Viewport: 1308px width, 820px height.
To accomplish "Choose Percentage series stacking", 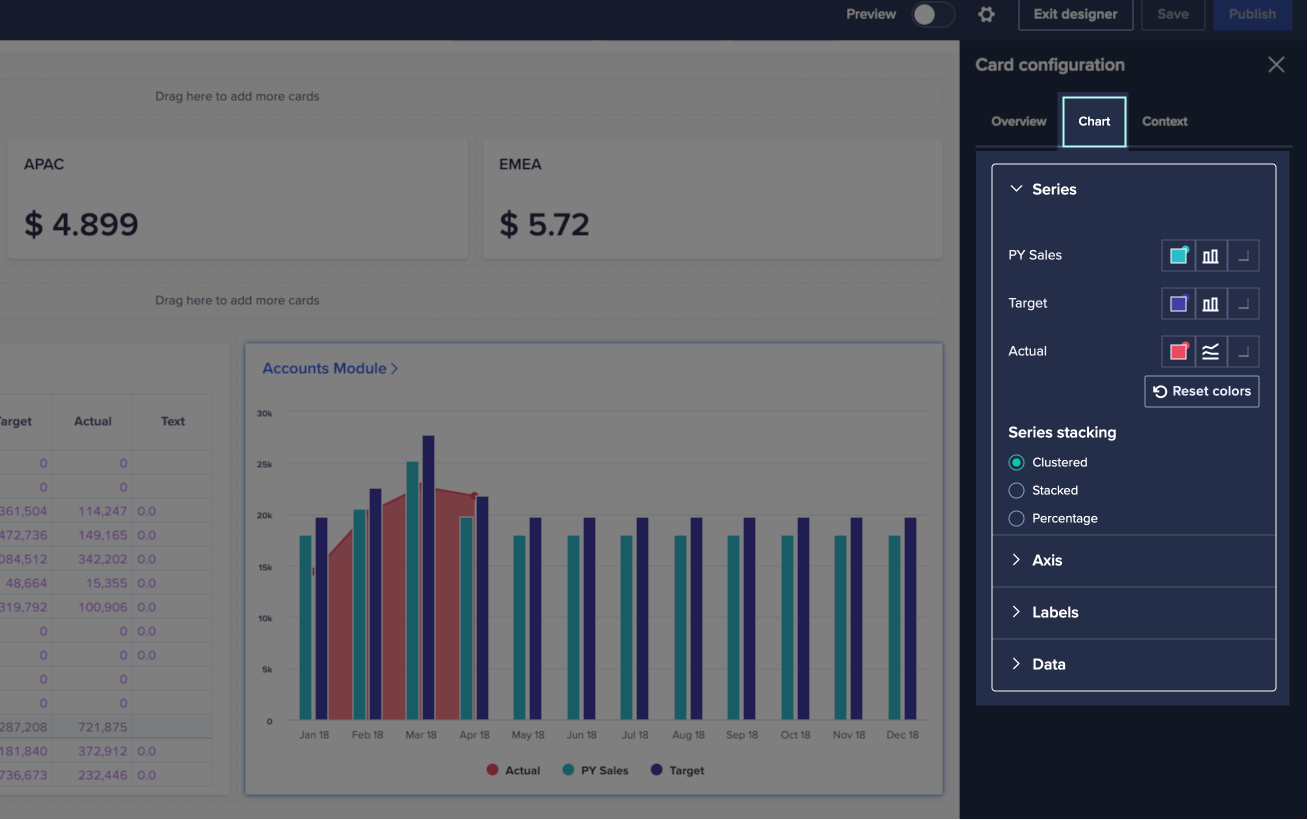I will tap(1016, 518).
